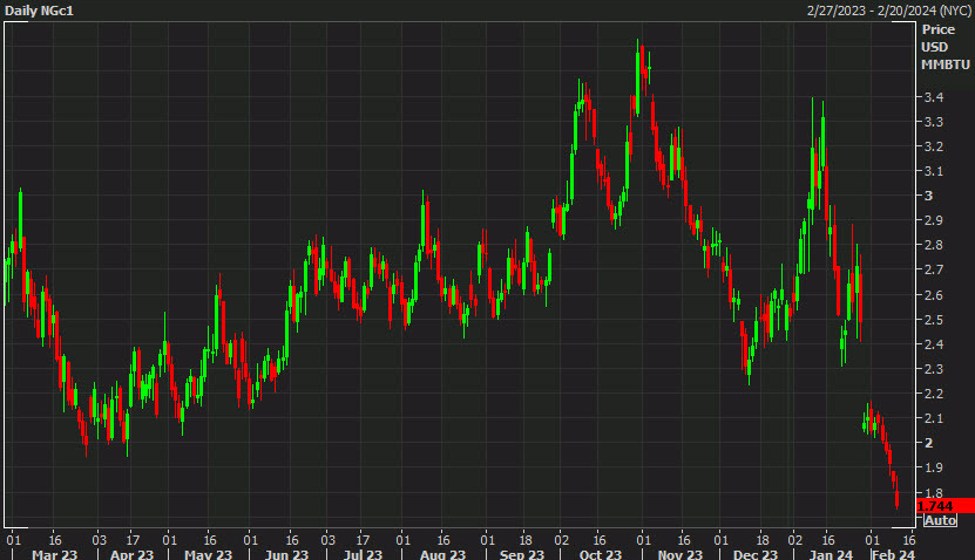The height and width of the screenshot is (560, 975).
Task: Click the Daily NGc1 chart title
Action: pos(40,10)
